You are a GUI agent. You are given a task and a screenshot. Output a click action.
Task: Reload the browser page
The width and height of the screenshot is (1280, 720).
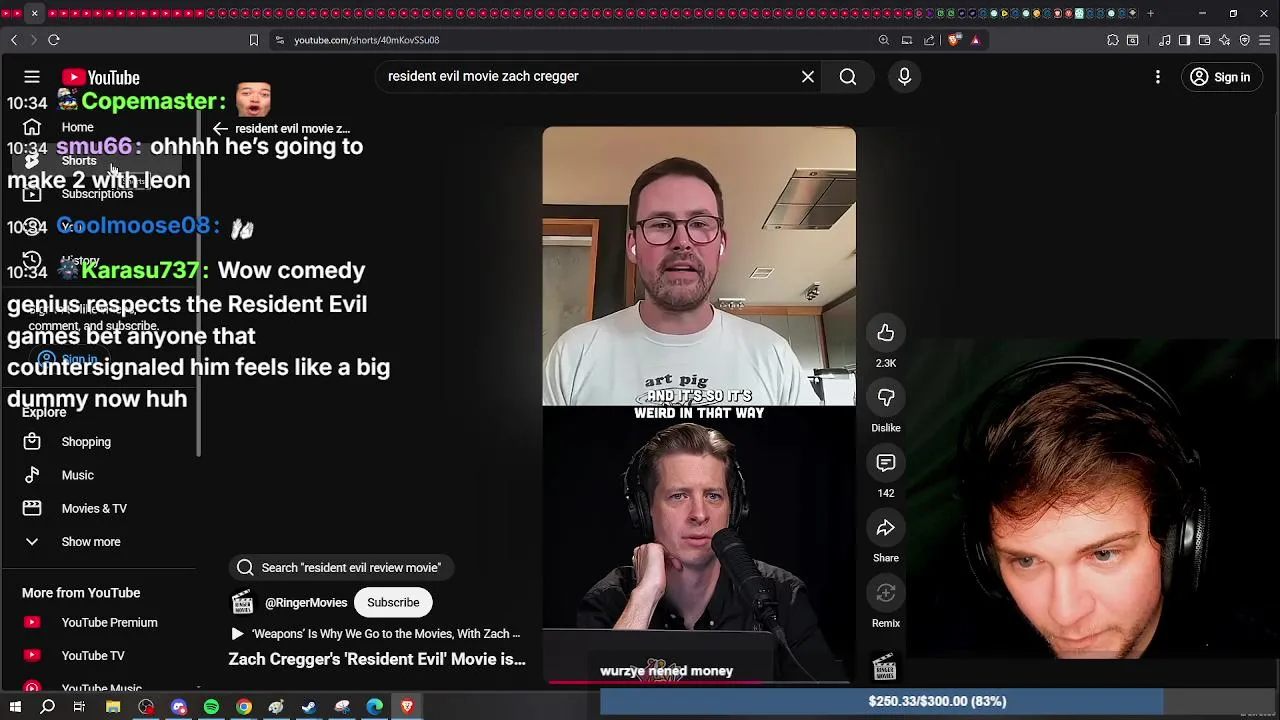[54, 40]
